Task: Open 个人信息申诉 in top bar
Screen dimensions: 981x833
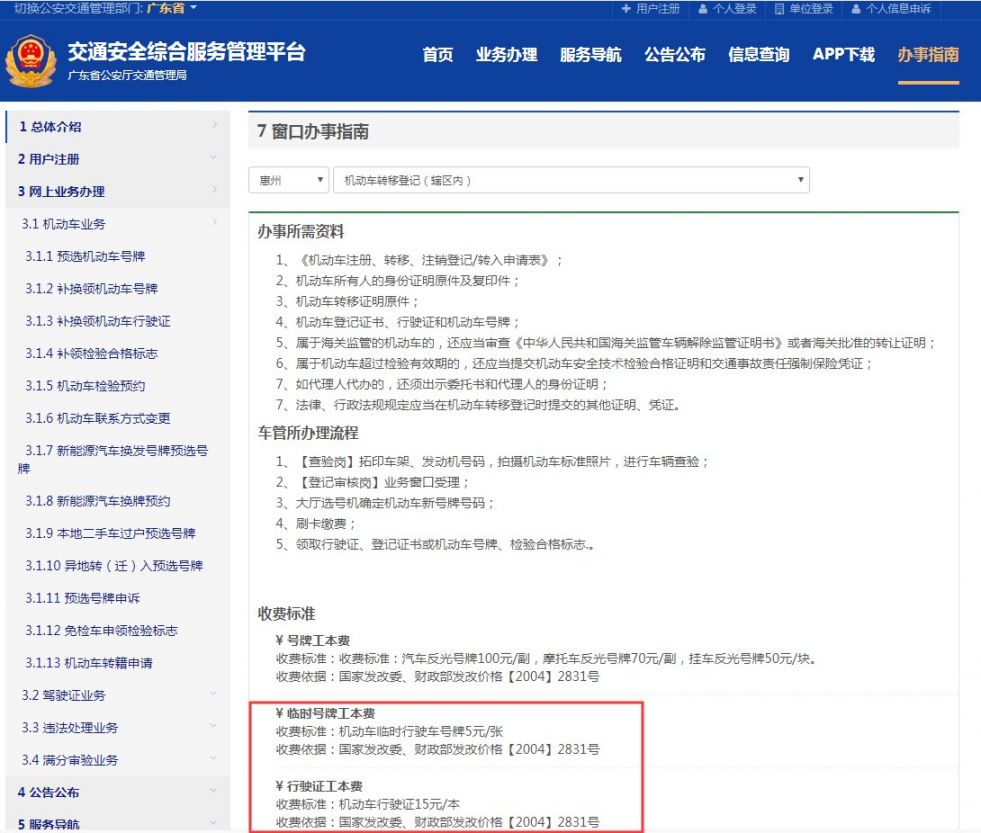Action: point(891,9)
